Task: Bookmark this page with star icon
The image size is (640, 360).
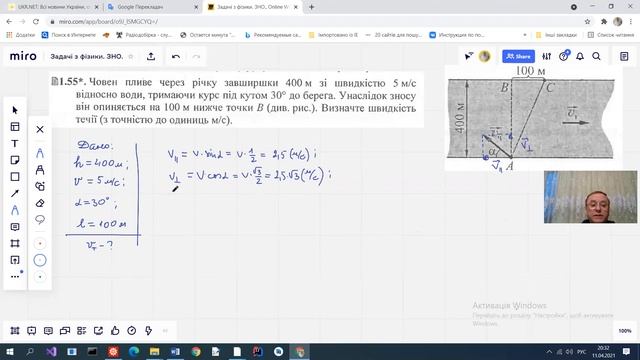Action: [x=587, y=22]
